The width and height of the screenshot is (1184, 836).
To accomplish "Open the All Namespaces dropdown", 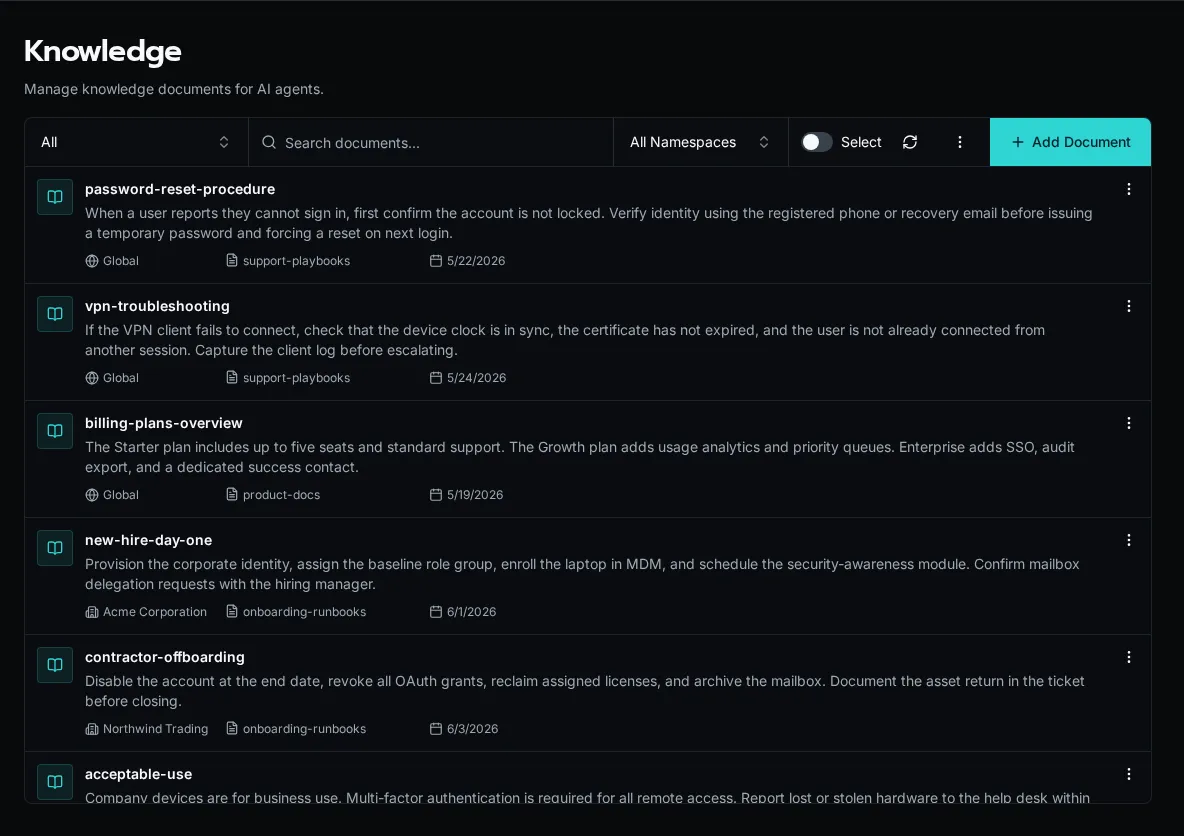I will pyautogui.click(x=700, y=142).
